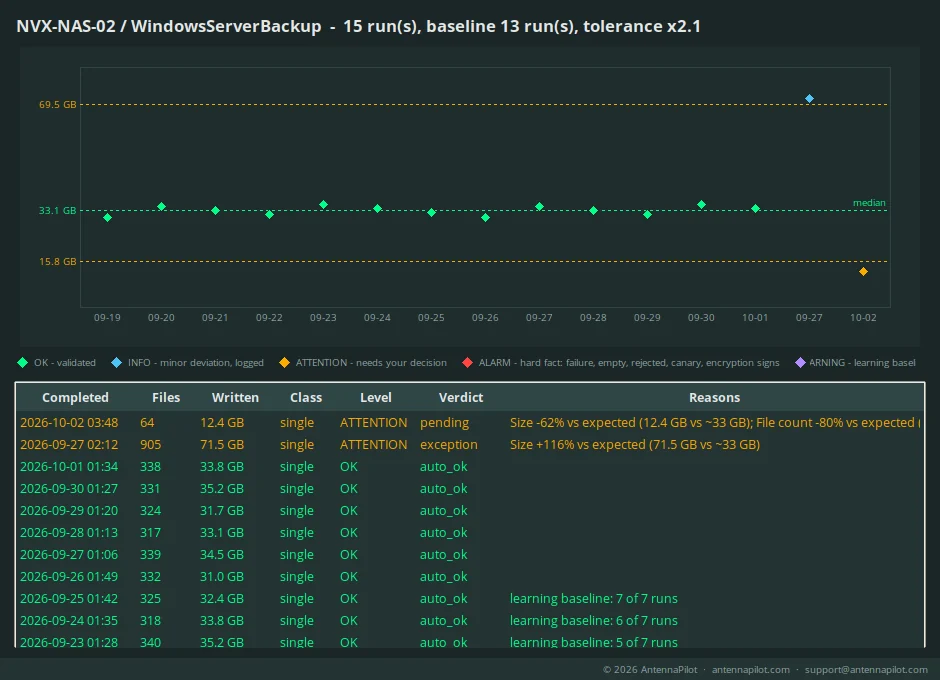Sort by the Files column header
The image size is (940, 680).
pyautogui.click(x=166, y=398)
